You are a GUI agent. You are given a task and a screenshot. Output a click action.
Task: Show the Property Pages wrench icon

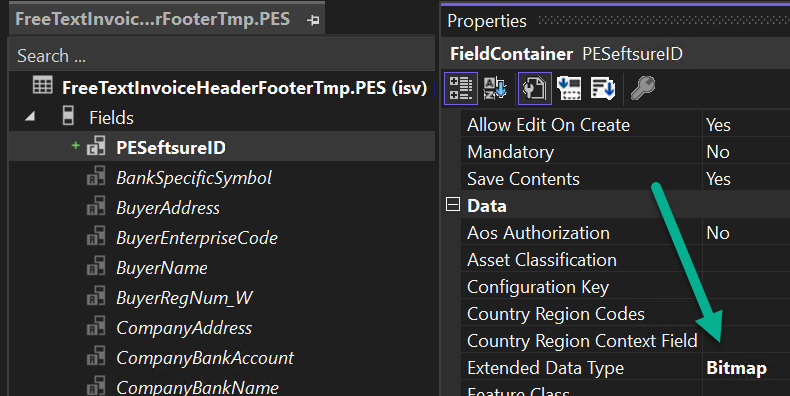535,88
